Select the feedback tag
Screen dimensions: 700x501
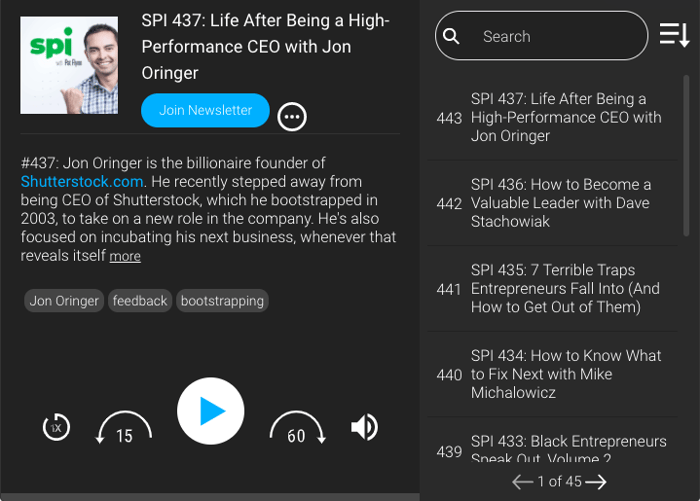(x=140, y=300)
